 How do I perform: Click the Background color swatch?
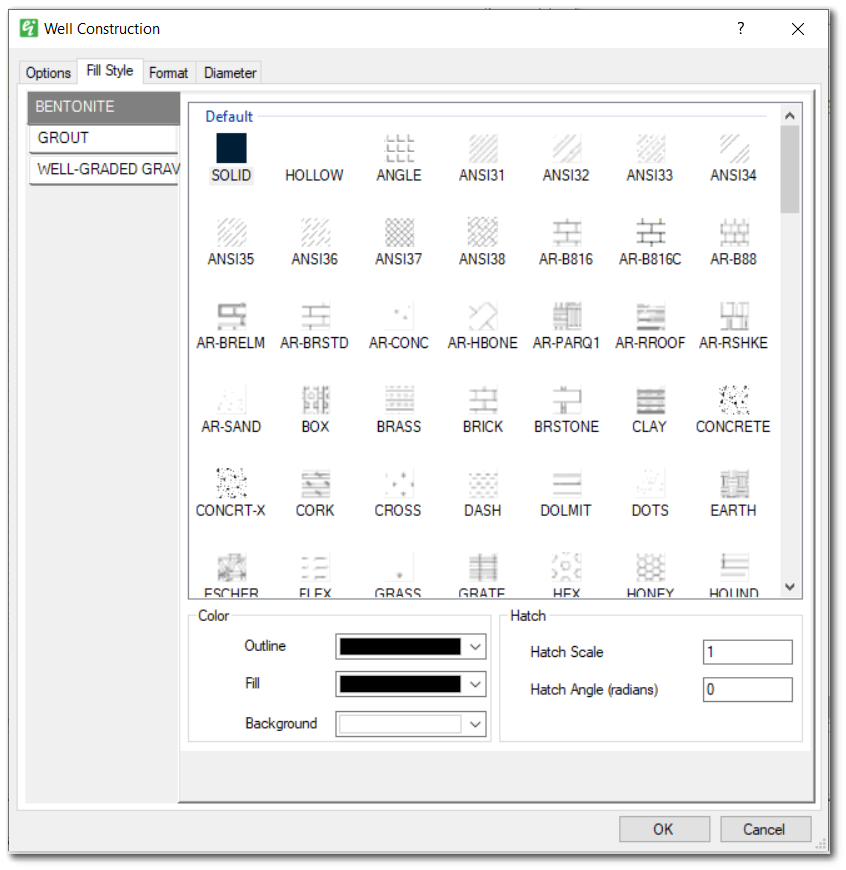click(400, 722)
